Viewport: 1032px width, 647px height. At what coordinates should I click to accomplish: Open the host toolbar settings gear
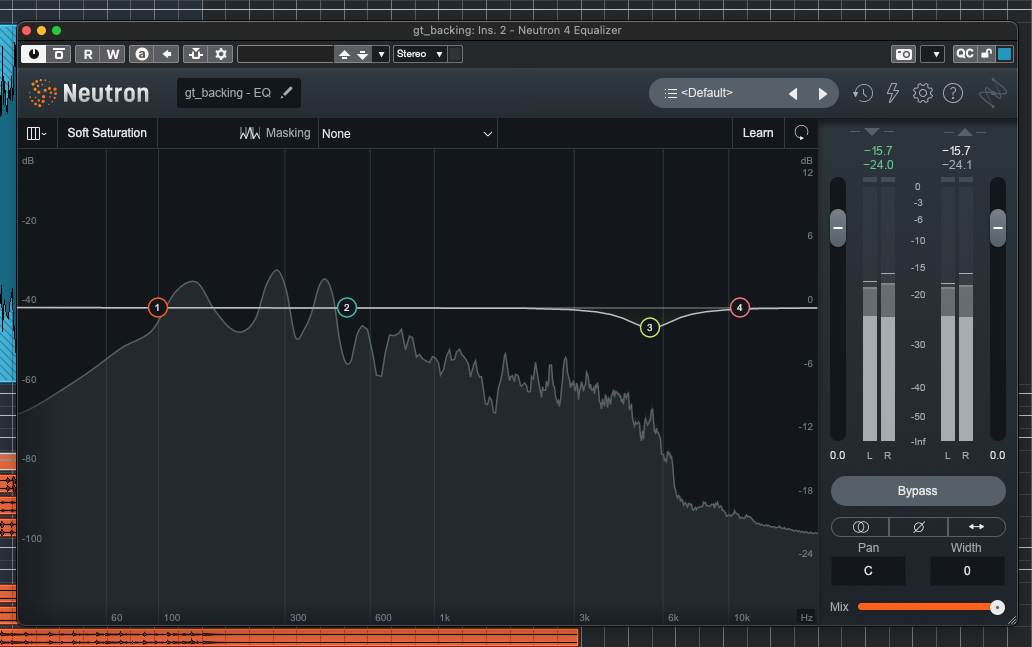point(221,54)
